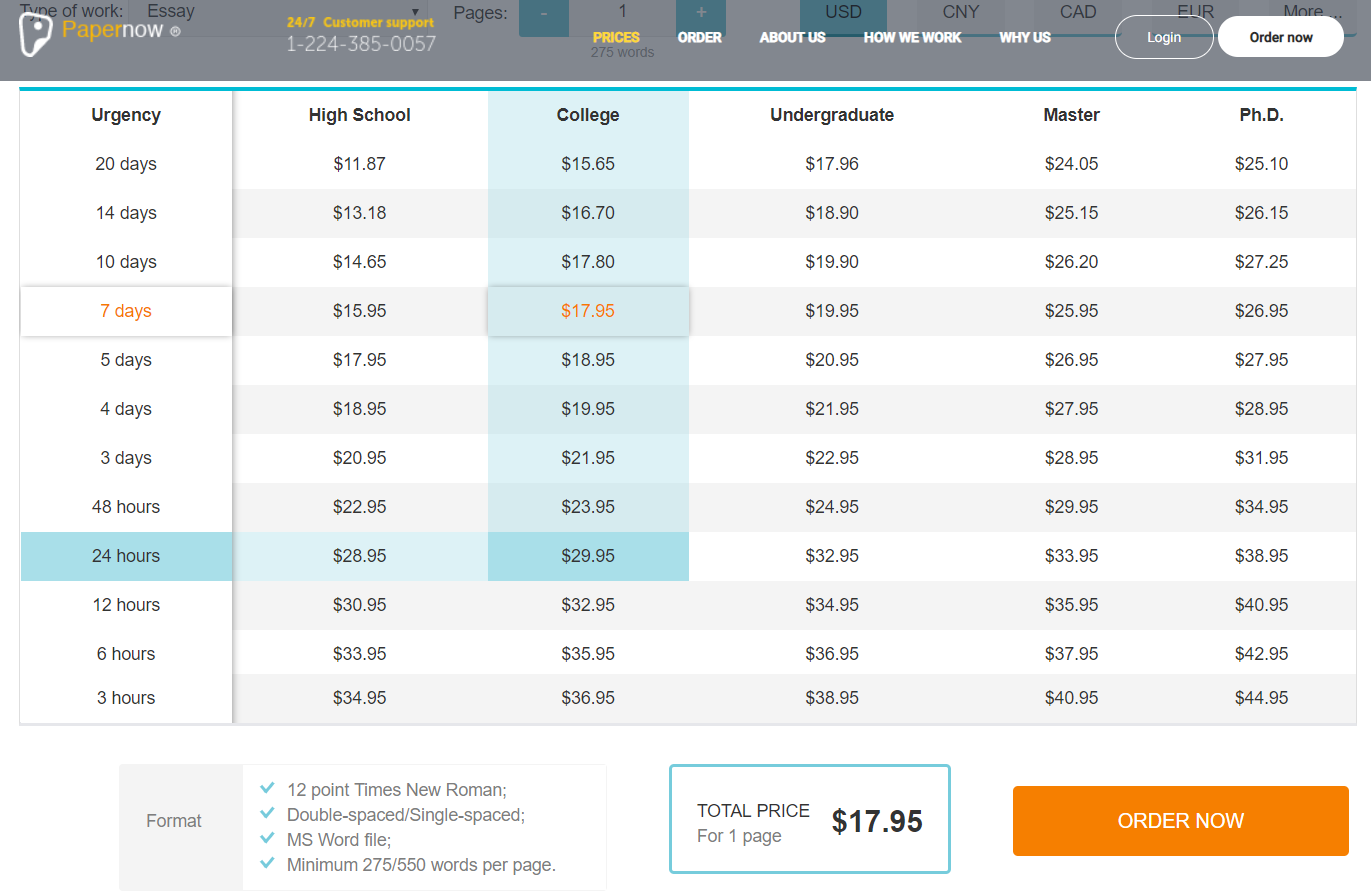Select the 24 hours urgency row
Image resolution: width=1371 pixels, height=896 pixels.
[x=126, y=556]
